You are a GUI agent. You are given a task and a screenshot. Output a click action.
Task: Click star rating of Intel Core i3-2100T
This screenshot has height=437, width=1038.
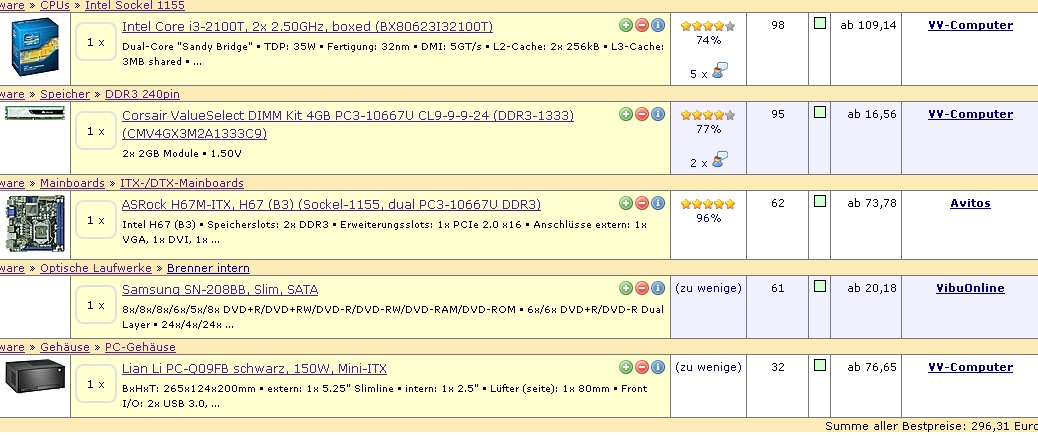[708, 26]
